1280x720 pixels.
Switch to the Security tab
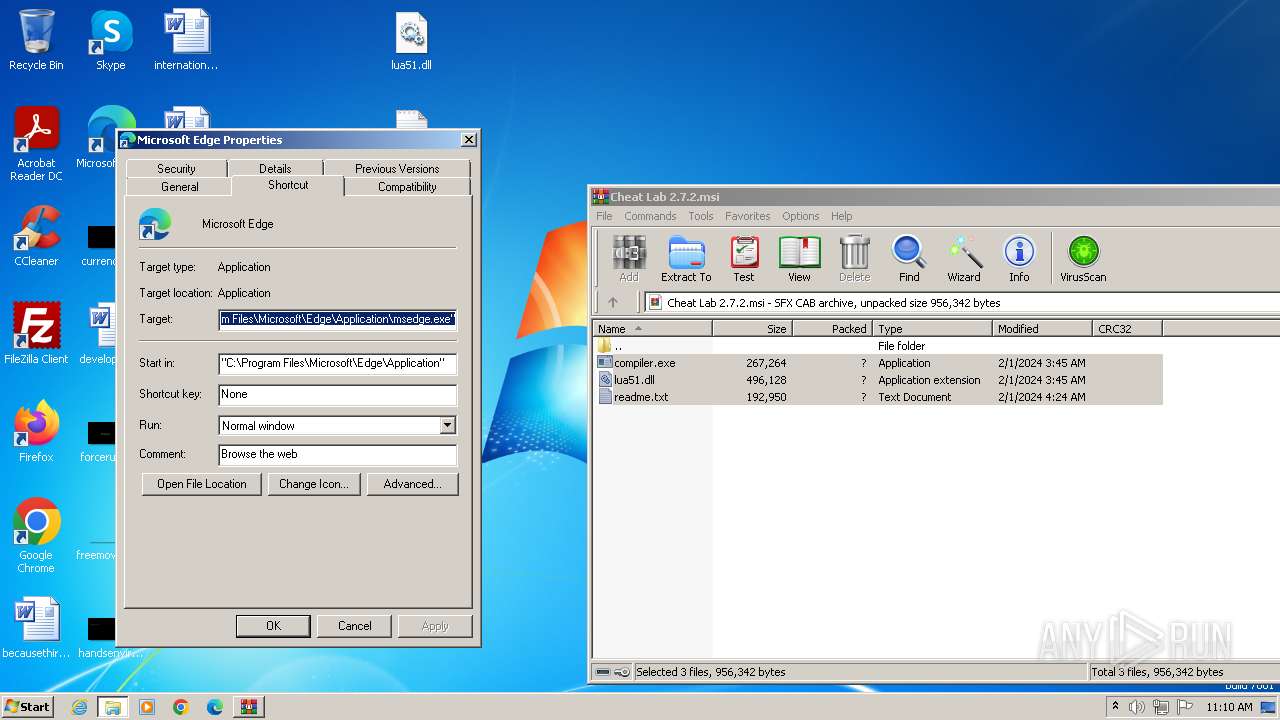176,168
